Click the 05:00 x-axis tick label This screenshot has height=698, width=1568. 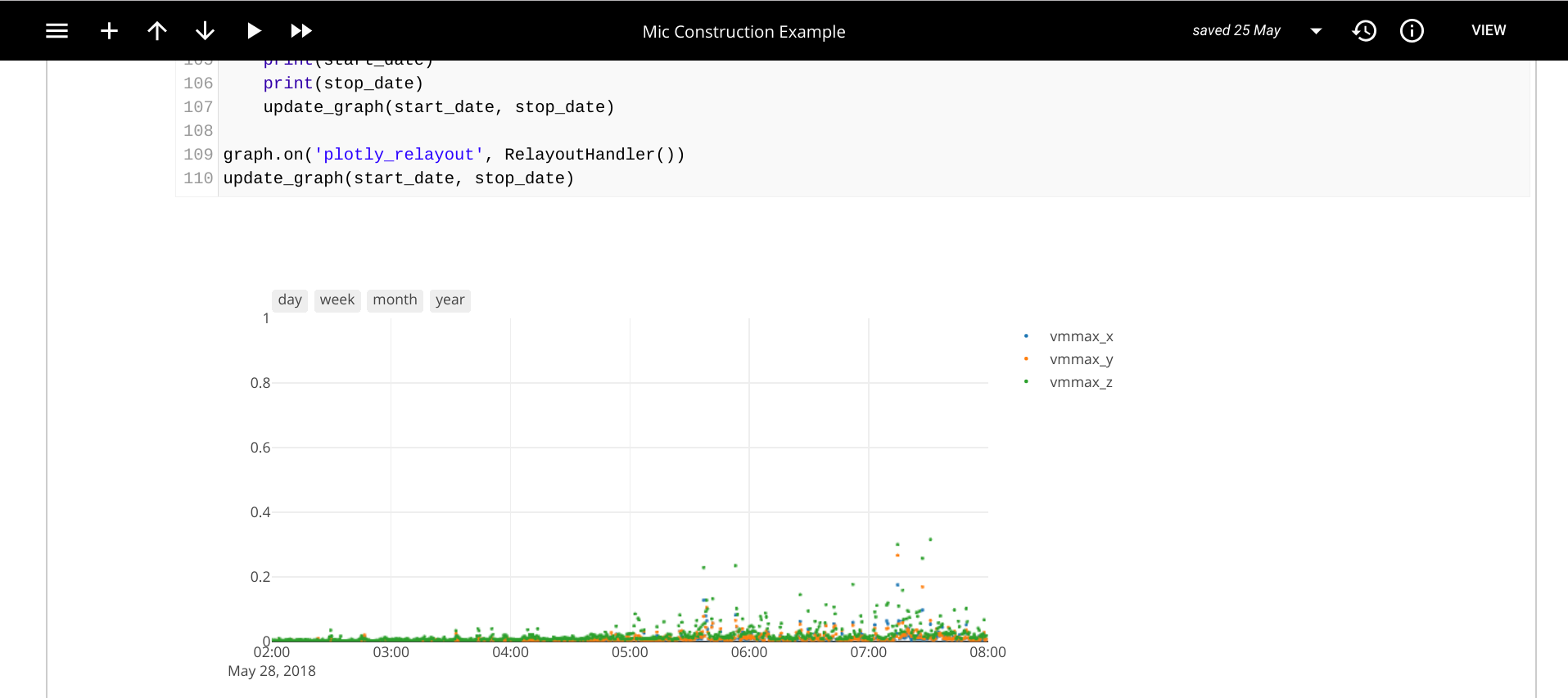click(x=630, y=652)
